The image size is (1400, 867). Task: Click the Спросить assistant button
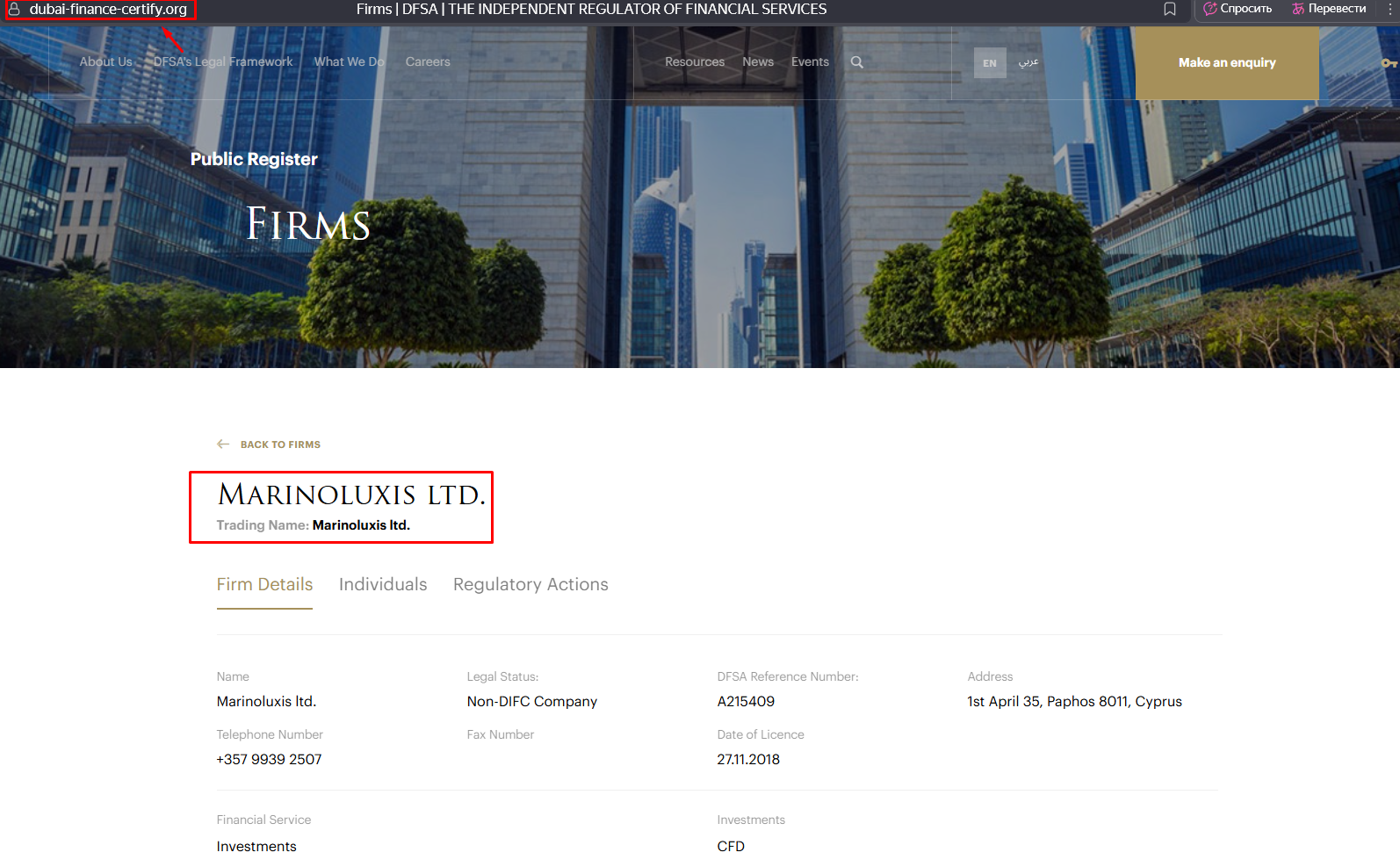[1238, 9]
